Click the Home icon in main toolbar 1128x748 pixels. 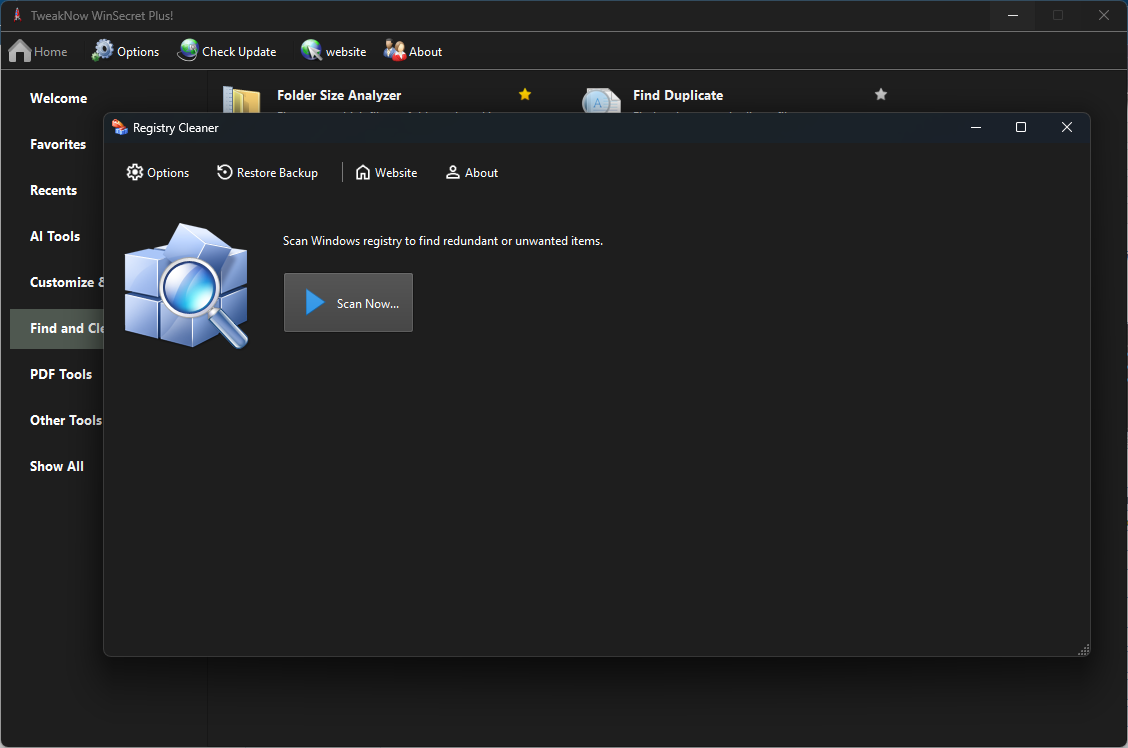(x=20, y=51)
